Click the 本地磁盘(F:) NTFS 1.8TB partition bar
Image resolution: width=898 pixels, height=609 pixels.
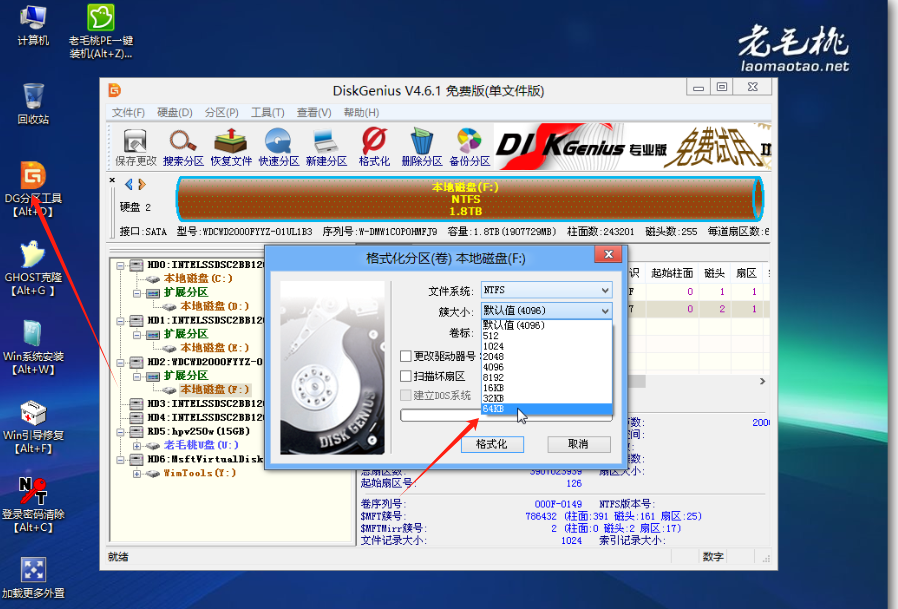coord(468,199)
